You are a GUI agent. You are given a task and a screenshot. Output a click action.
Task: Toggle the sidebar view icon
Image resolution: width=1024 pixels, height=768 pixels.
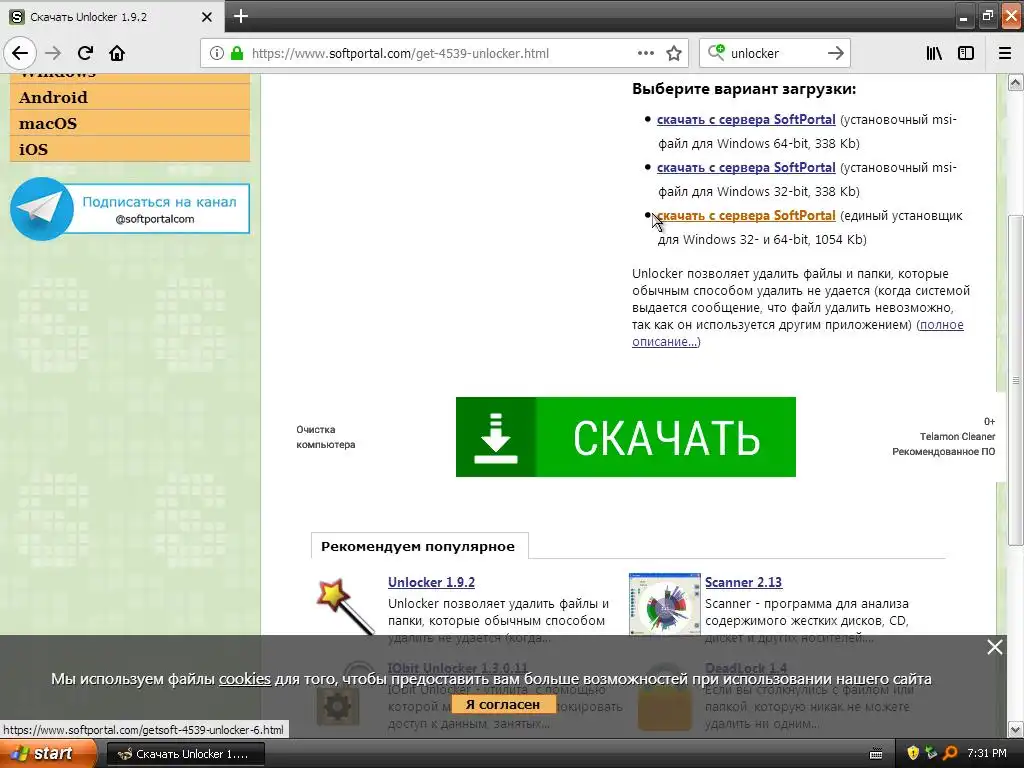[x=966, y=54]
